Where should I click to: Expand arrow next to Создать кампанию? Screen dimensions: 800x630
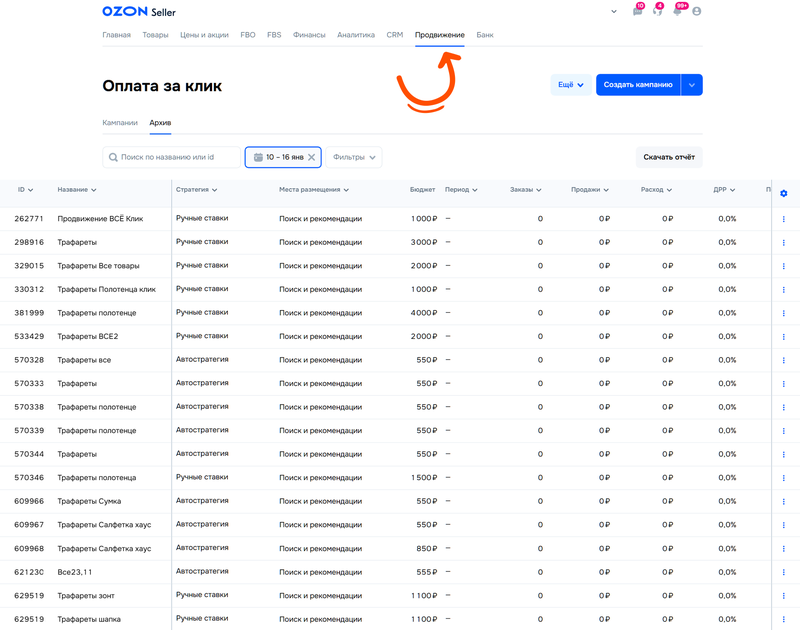click(x=692, y=85)
